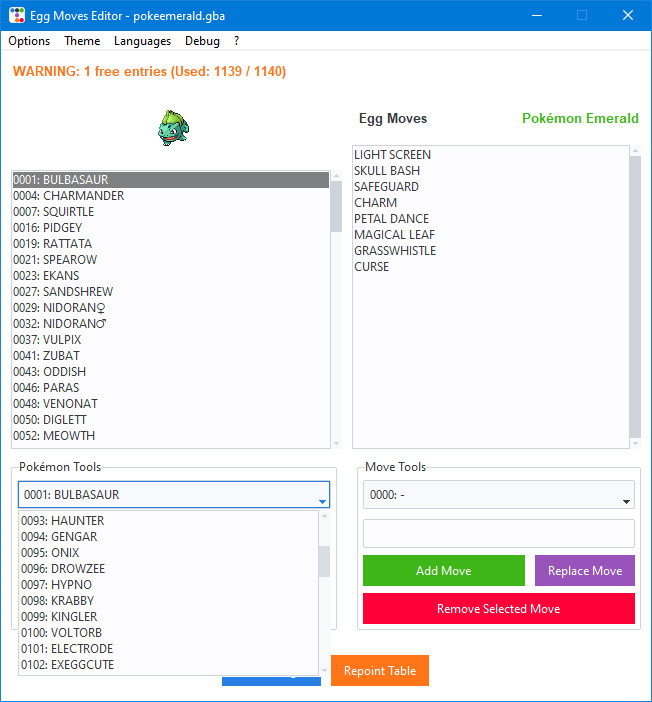Open the Options menu
The height and width of the screenshot is (702, 652).
pyautogui.click(x=29, y=41)
